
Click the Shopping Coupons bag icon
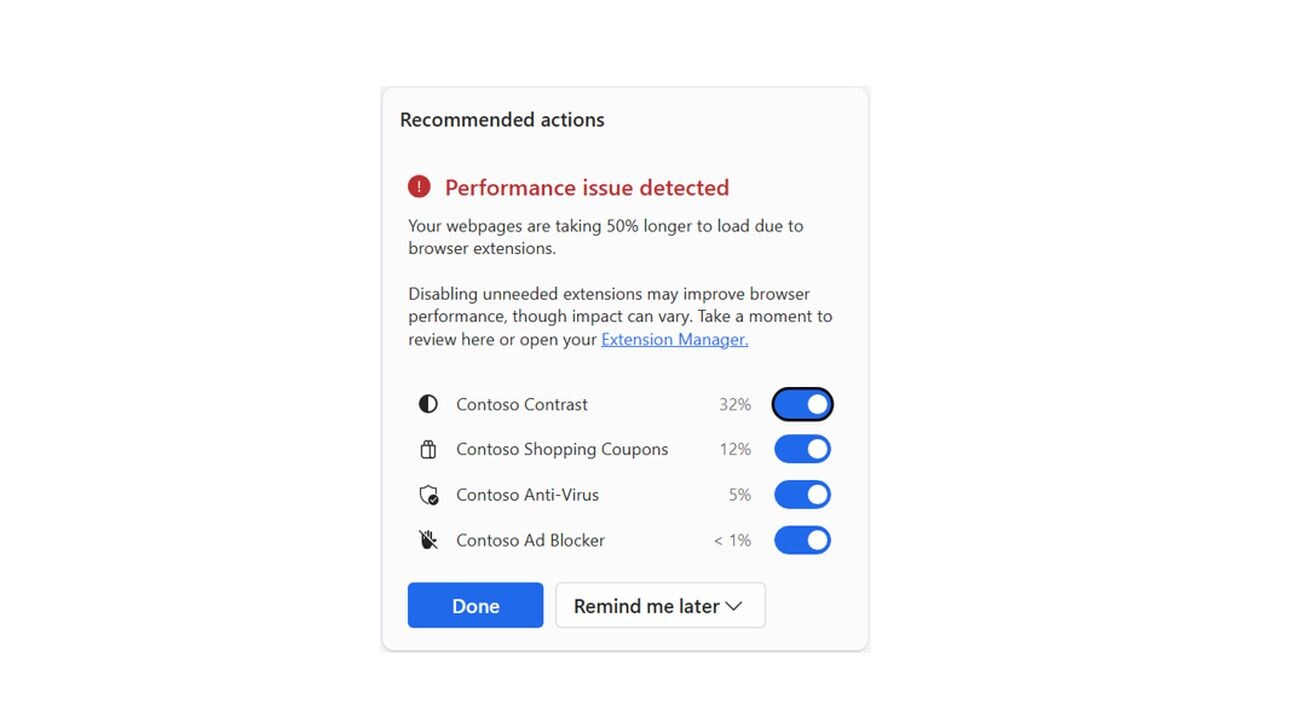click(428, 450)
